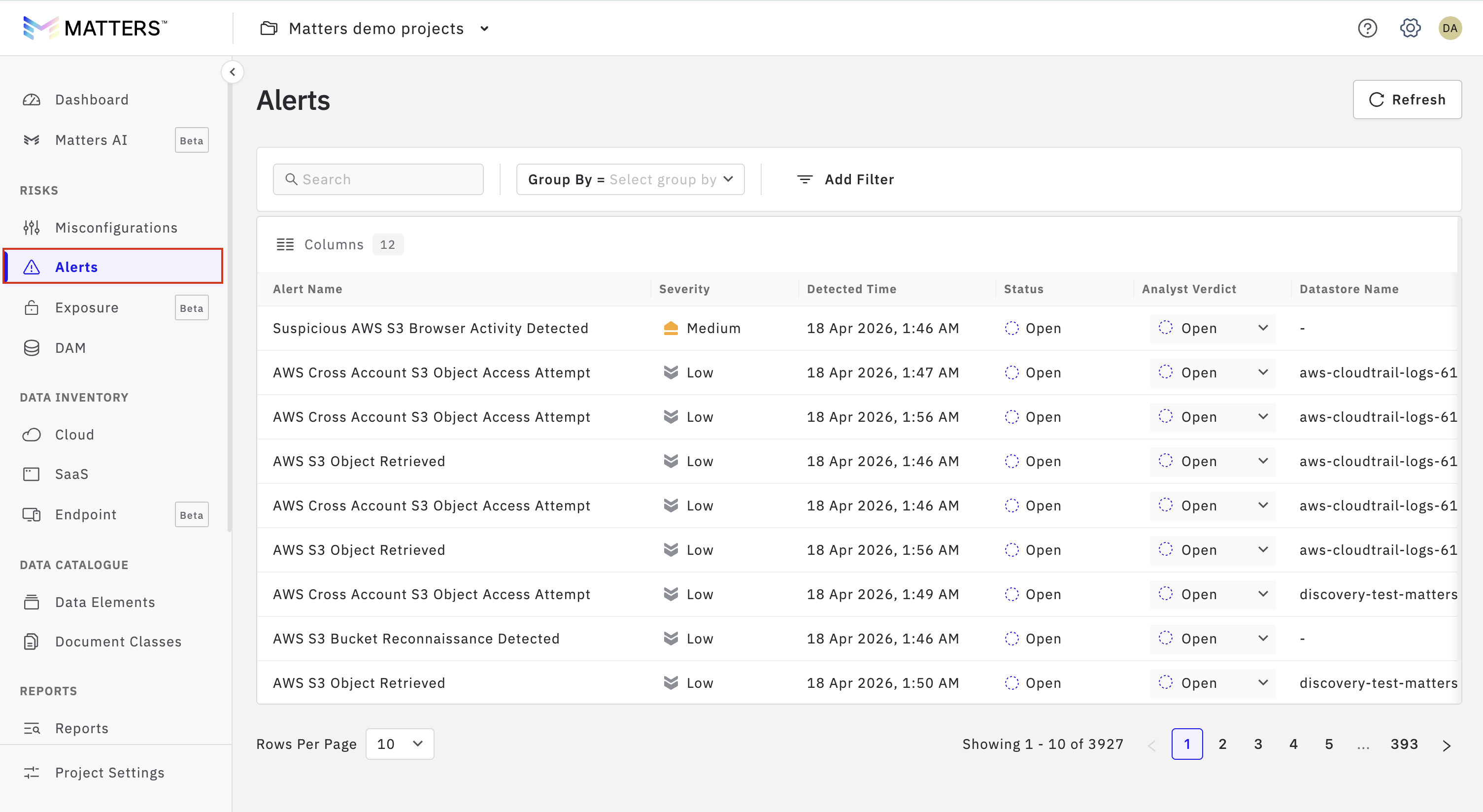Click the Refresh button
Image resolution: width=1483 pixels, height=812 pixels.
pyautogui.click(x=1407, y=99)
